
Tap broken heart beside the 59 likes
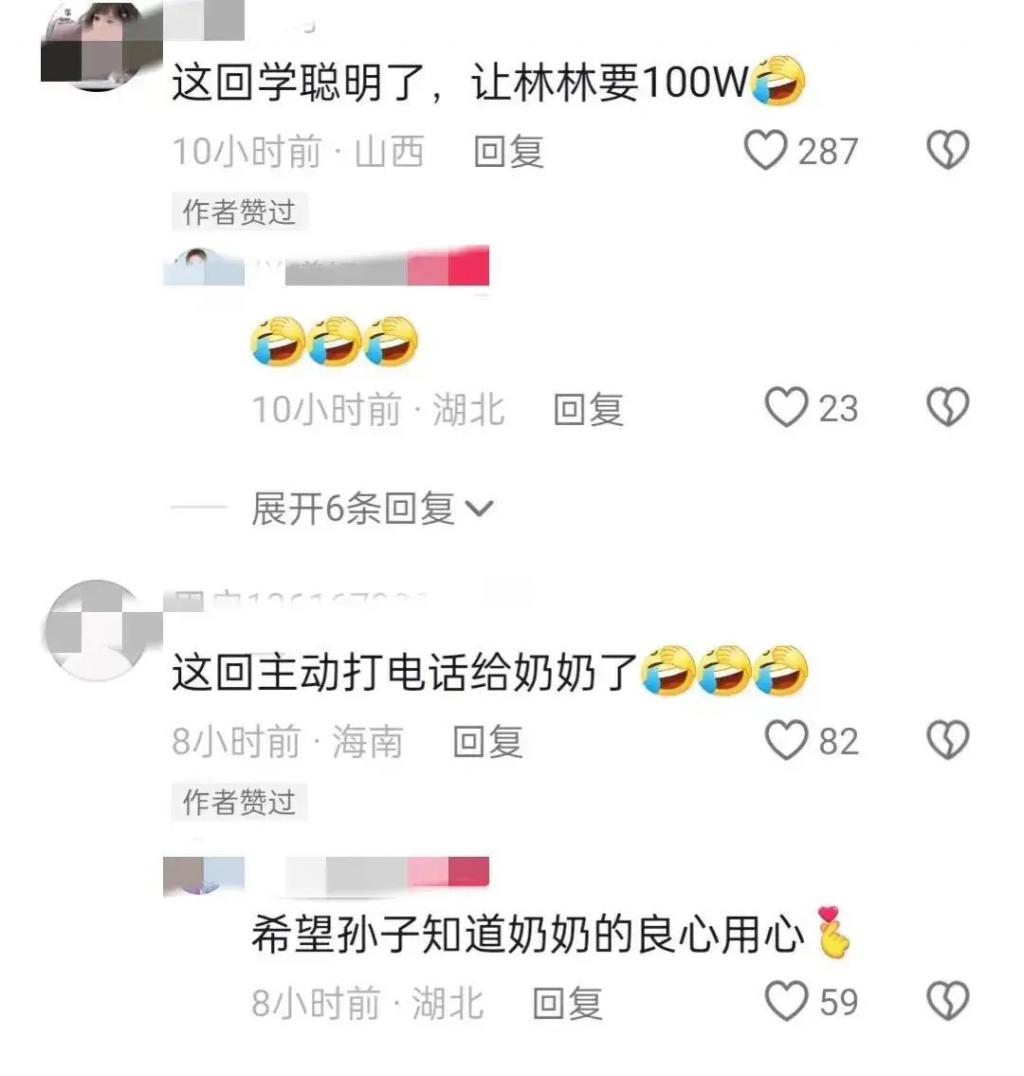point(948,1001)
